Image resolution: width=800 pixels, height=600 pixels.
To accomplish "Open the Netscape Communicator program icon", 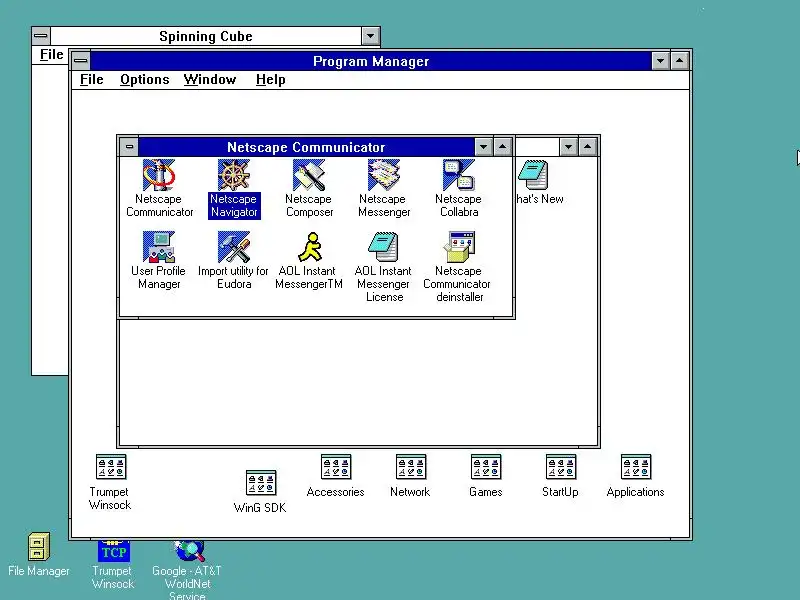I will point(159,175).
